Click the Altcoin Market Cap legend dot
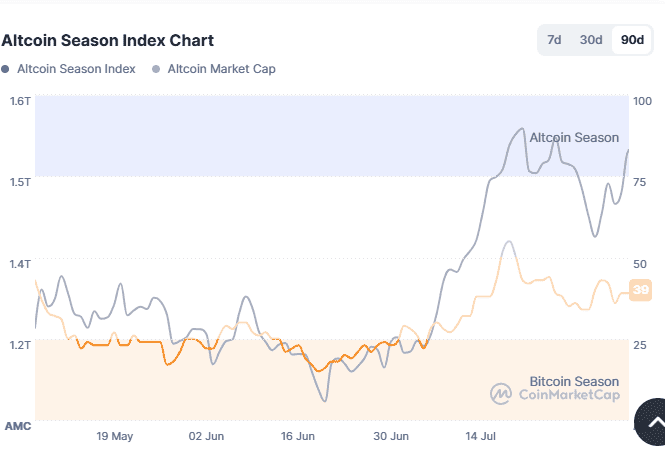Viewport: 665px width, 450px height. 156,69
